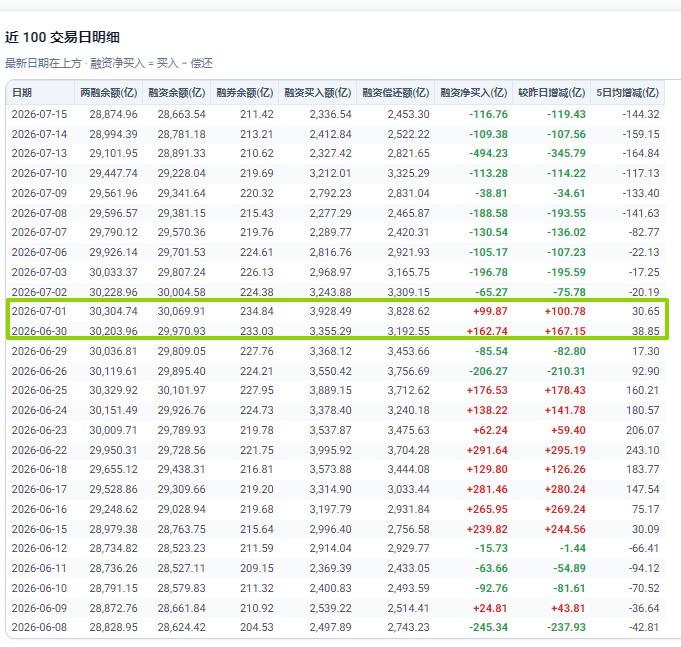Click net buy value +99.87
The width and height of the screenshot is (681, 647).
(490, 311)
